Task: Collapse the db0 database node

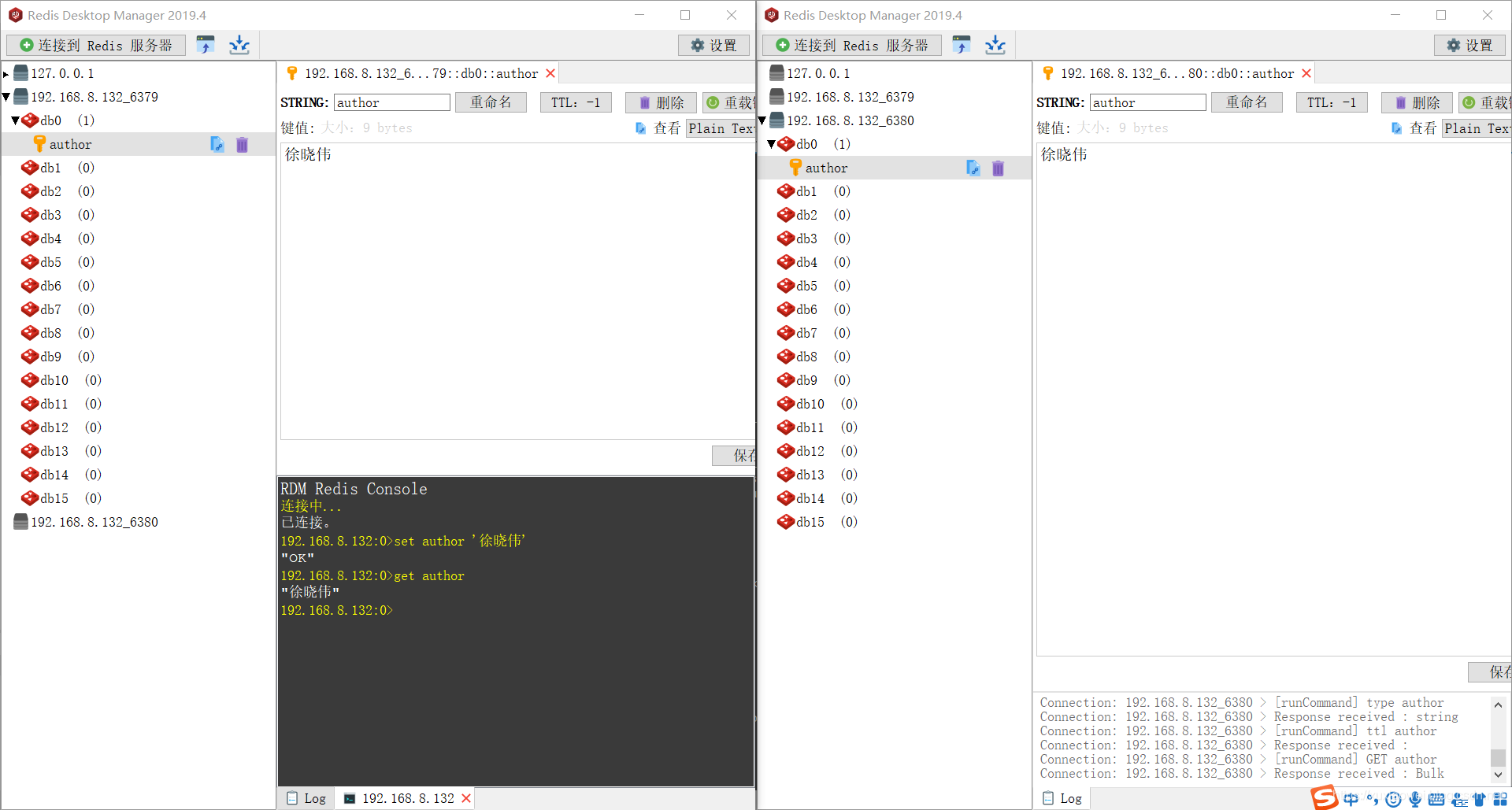Action: 14,120
